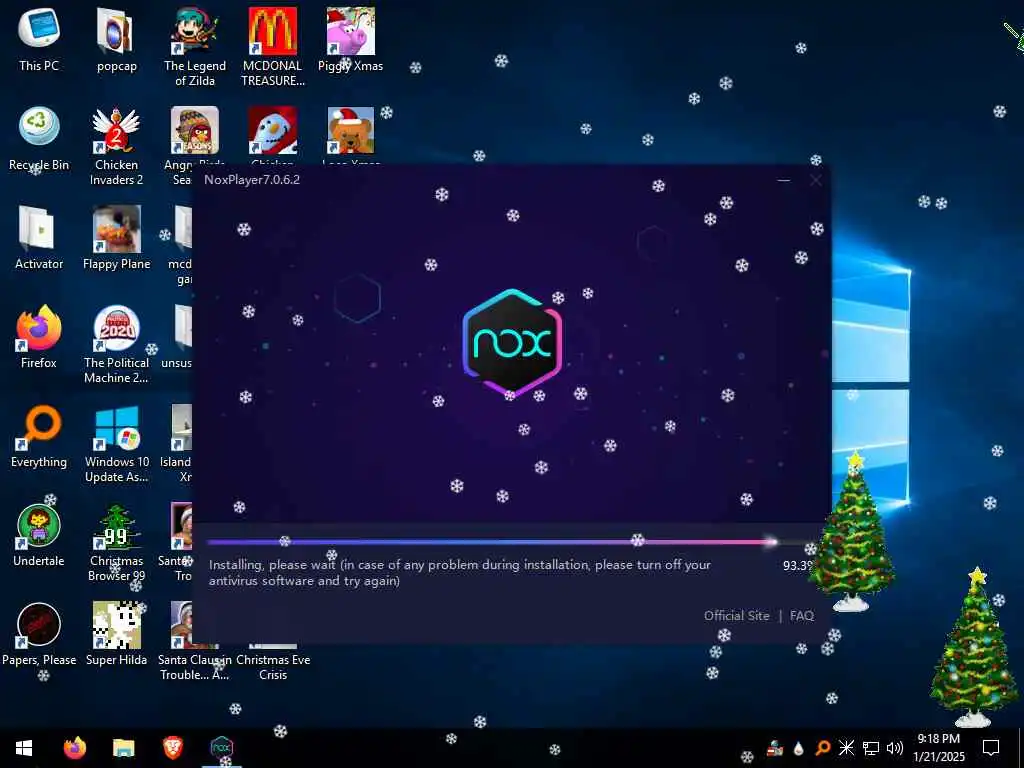Screen dimensions: 1024x768
Task: Open the Official Site link
Action: point(736,615)
